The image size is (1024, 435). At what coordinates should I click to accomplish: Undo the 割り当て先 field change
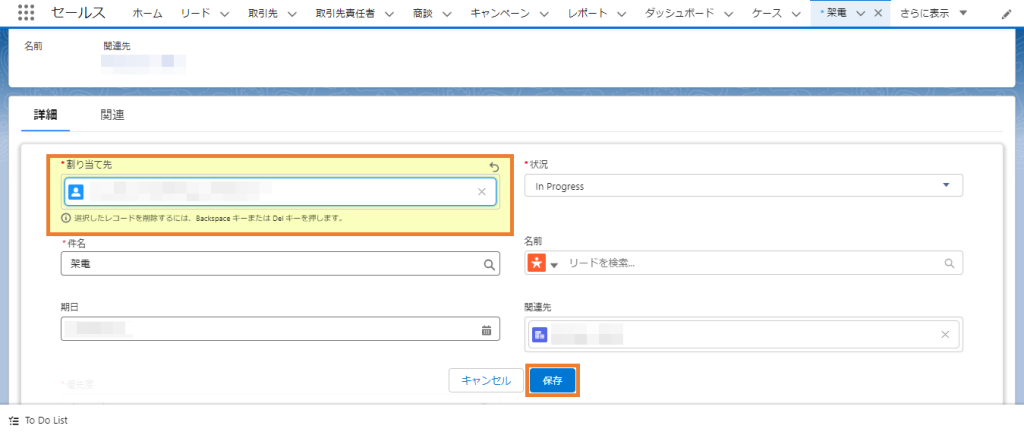[494, 167]
